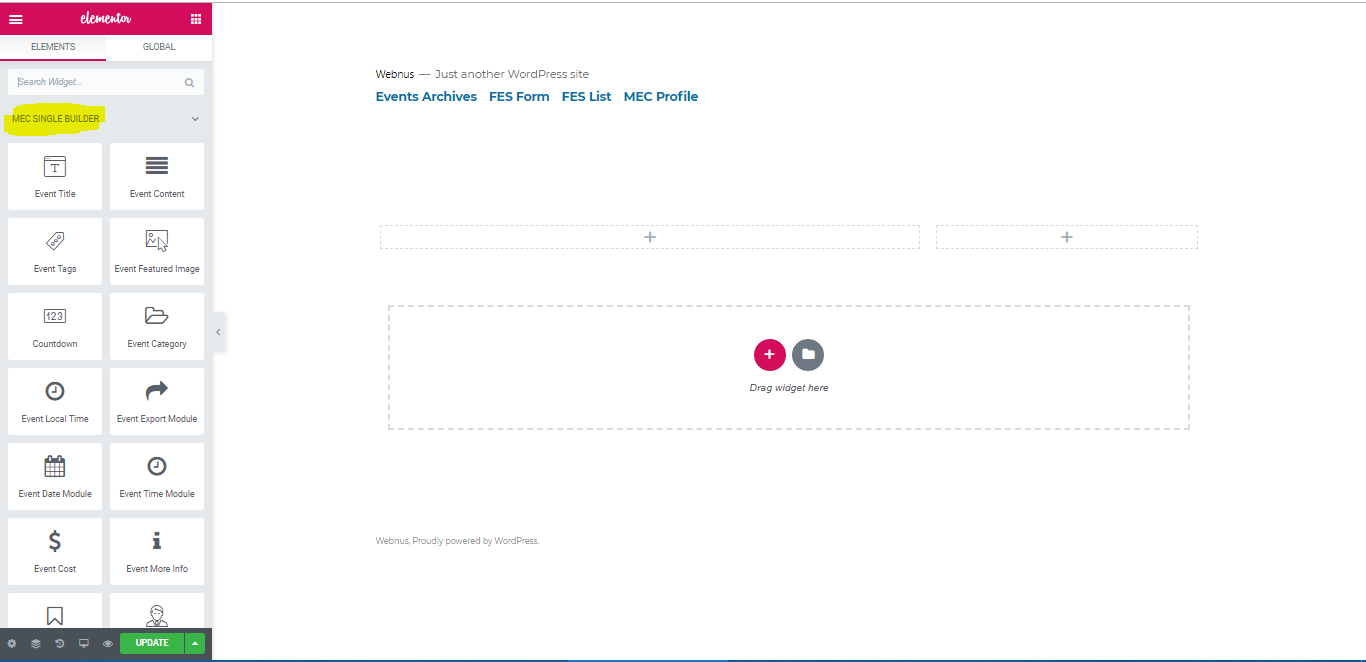Open the widgets grid icon in header
The image size is (1366, 662).
coord(195,18)
